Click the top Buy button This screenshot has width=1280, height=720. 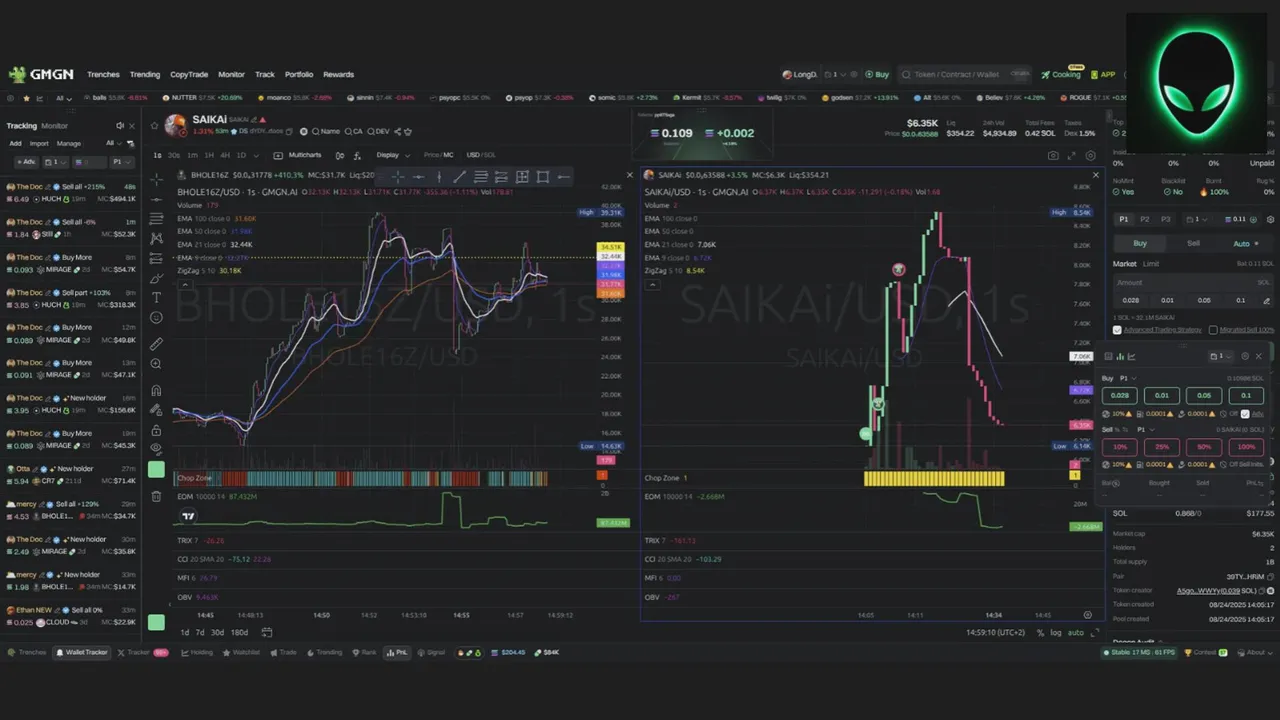pyautogui.click(x=877, y=74)
